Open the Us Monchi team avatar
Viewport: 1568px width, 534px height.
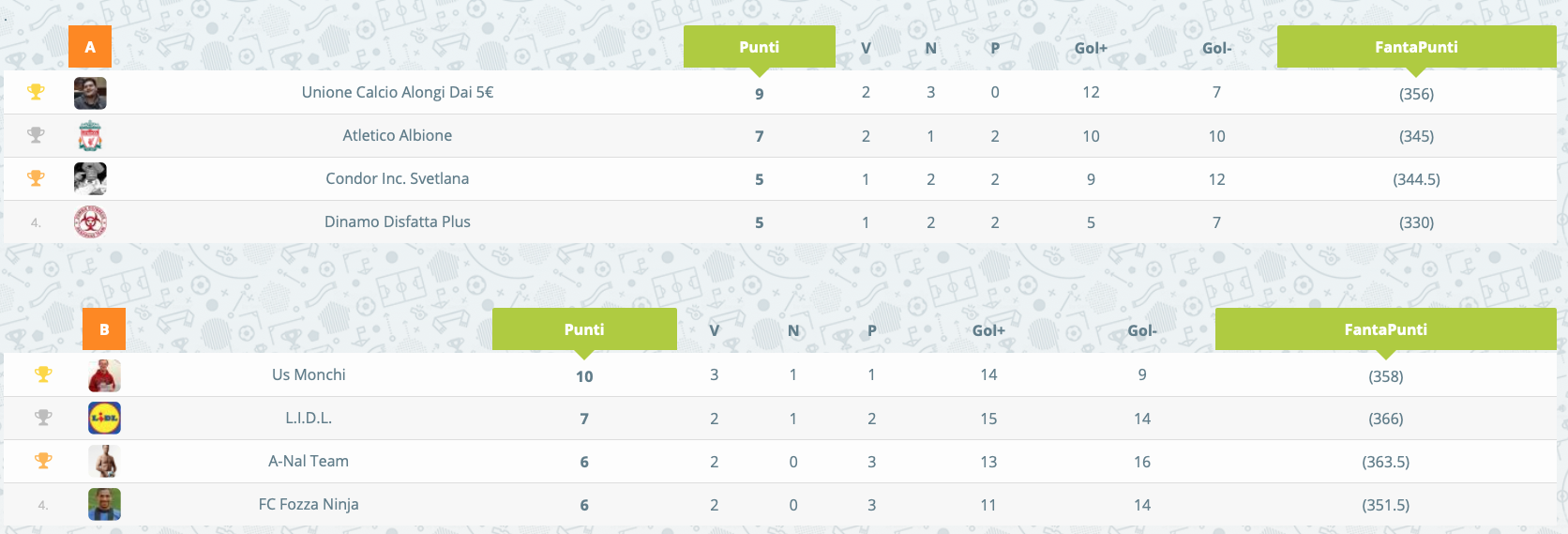pyautogui.click(x=104, y=374)
